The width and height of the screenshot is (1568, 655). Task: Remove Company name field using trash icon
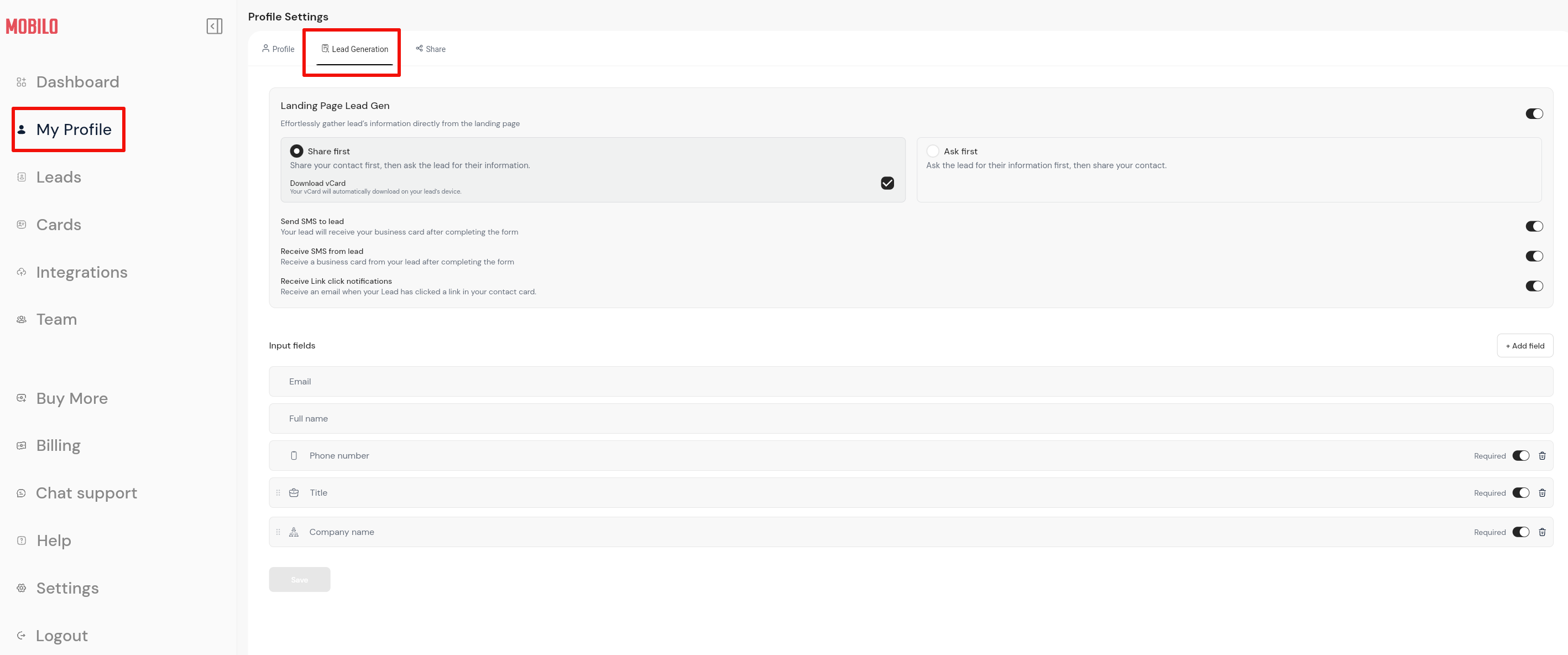[x=1542, y=532]
